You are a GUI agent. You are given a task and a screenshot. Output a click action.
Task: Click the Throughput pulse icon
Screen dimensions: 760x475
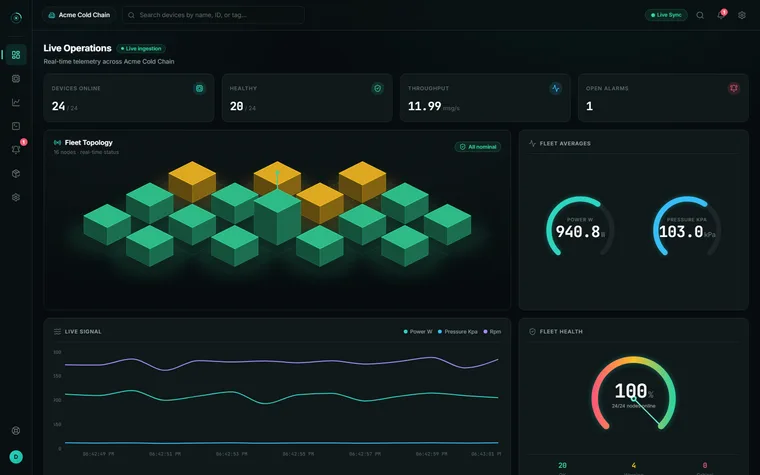point(555,88)
